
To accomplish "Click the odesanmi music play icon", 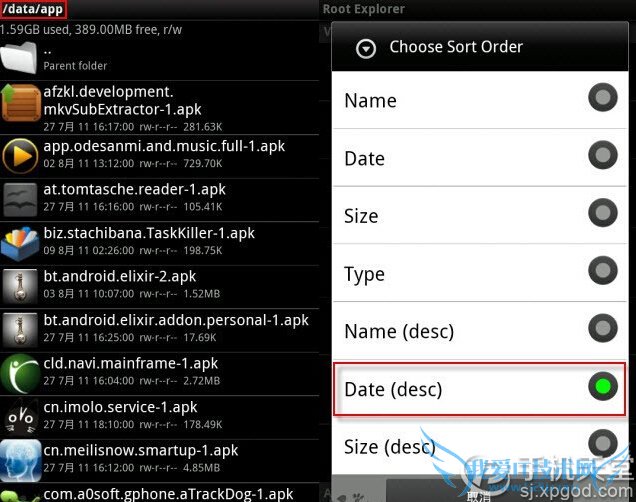I will coord(20,156).
